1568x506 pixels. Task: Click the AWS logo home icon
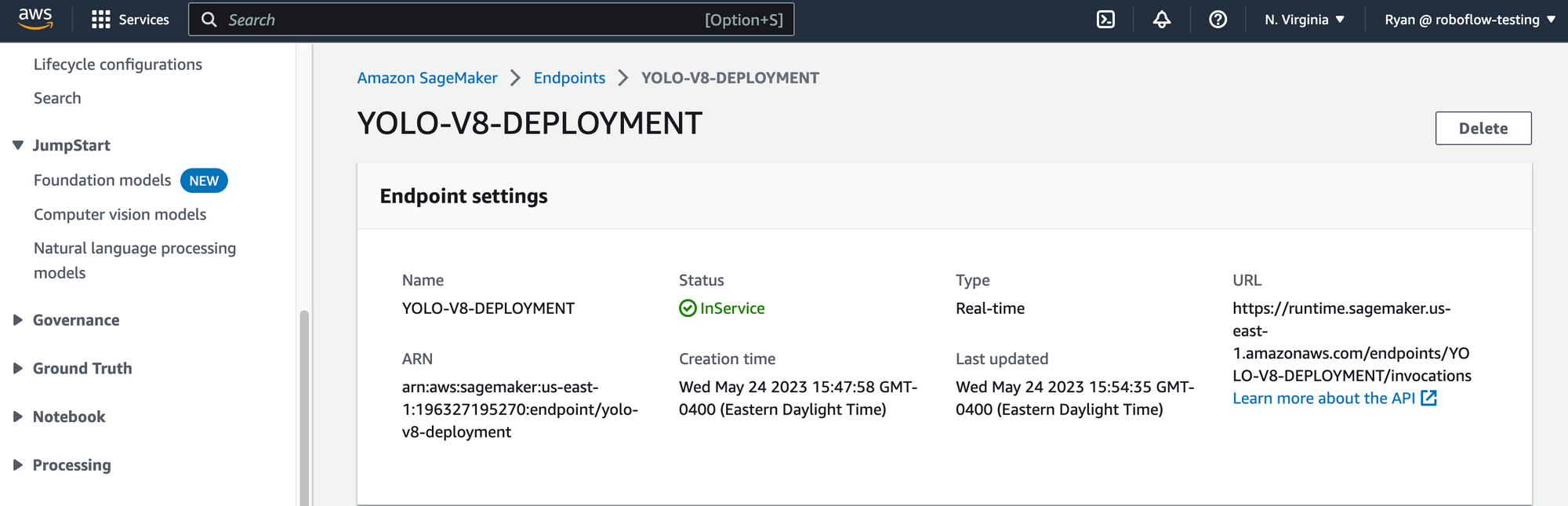(35, 19)
